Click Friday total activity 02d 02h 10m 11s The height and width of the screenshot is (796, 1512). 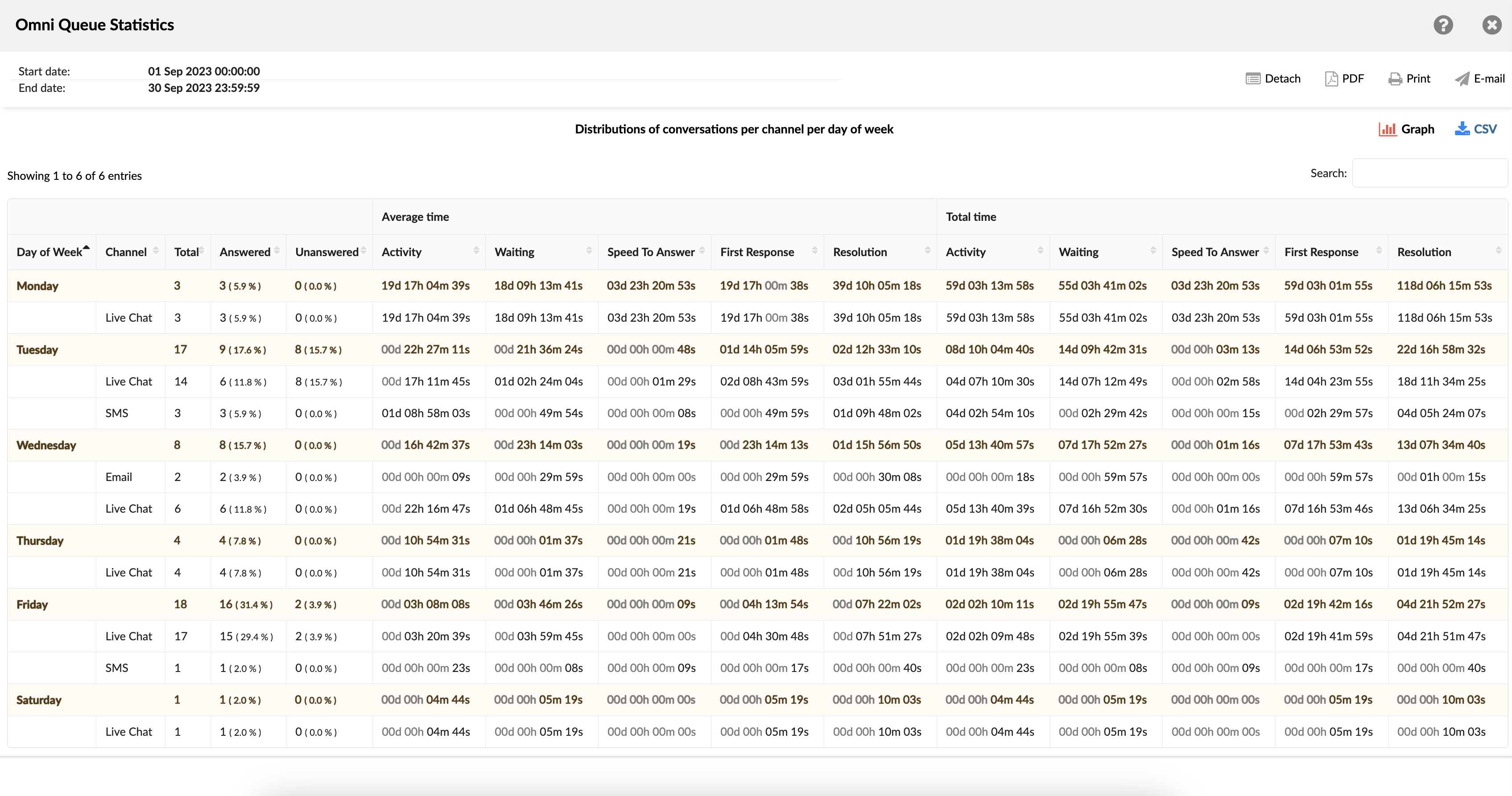click(x=990, y=605)
